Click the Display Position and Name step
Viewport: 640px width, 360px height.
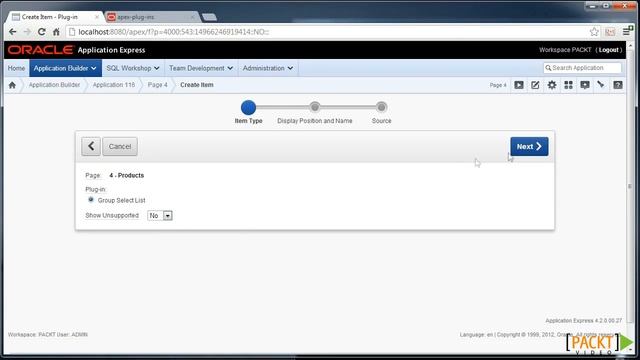coord(314,107)
